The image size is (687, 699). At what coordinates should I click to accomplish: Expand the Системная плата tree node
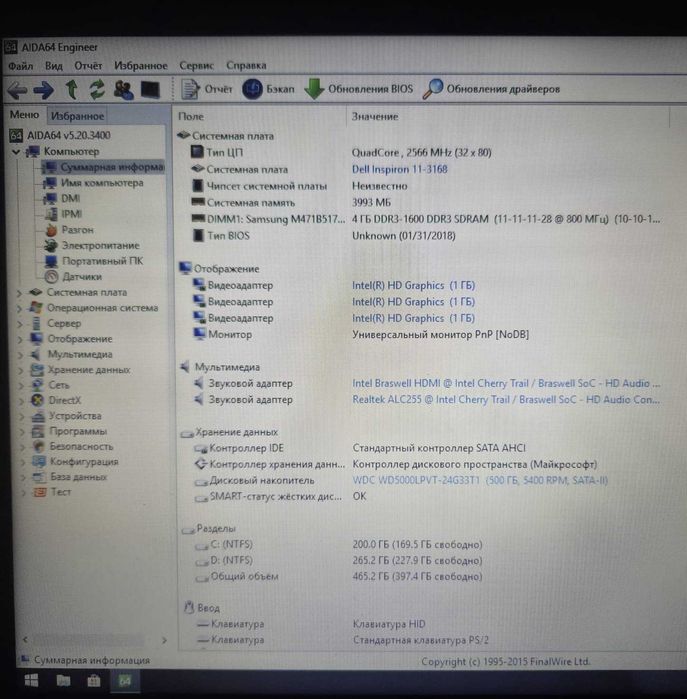click(x=19, y=293)
